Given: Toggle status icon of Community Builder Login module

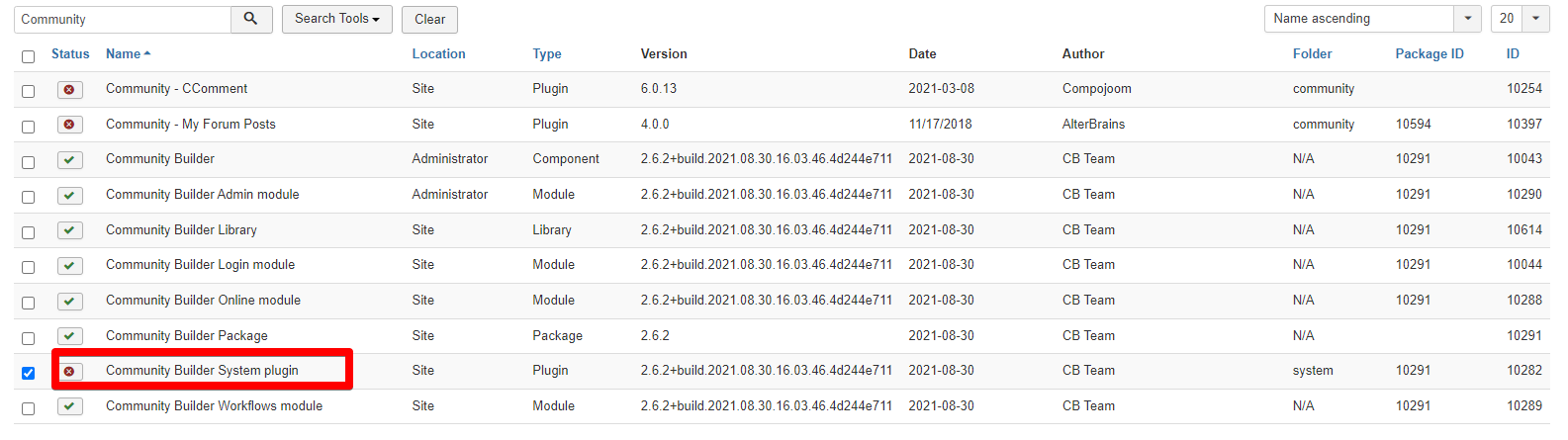Looking at the screenshot, I should pos(69,265).
